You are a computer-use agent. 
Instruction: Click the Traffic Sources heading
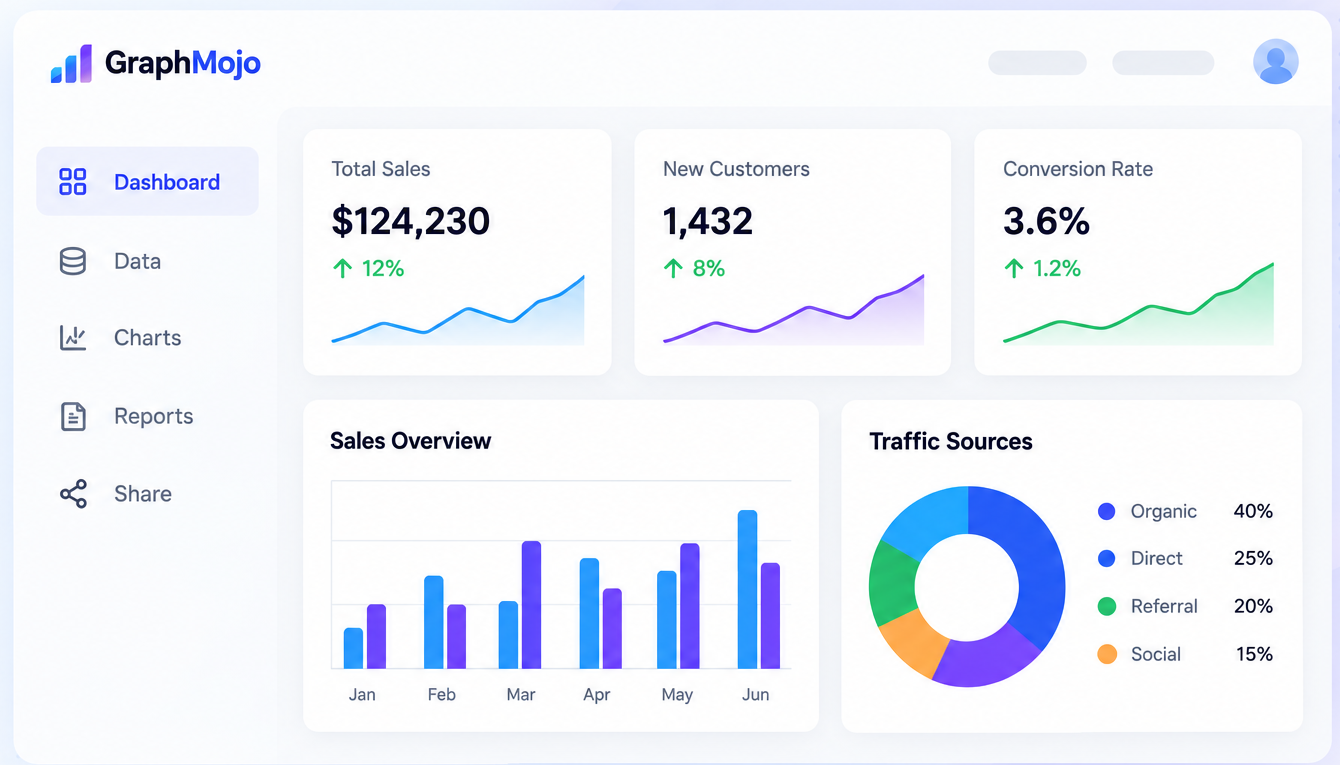coord(951,441)
